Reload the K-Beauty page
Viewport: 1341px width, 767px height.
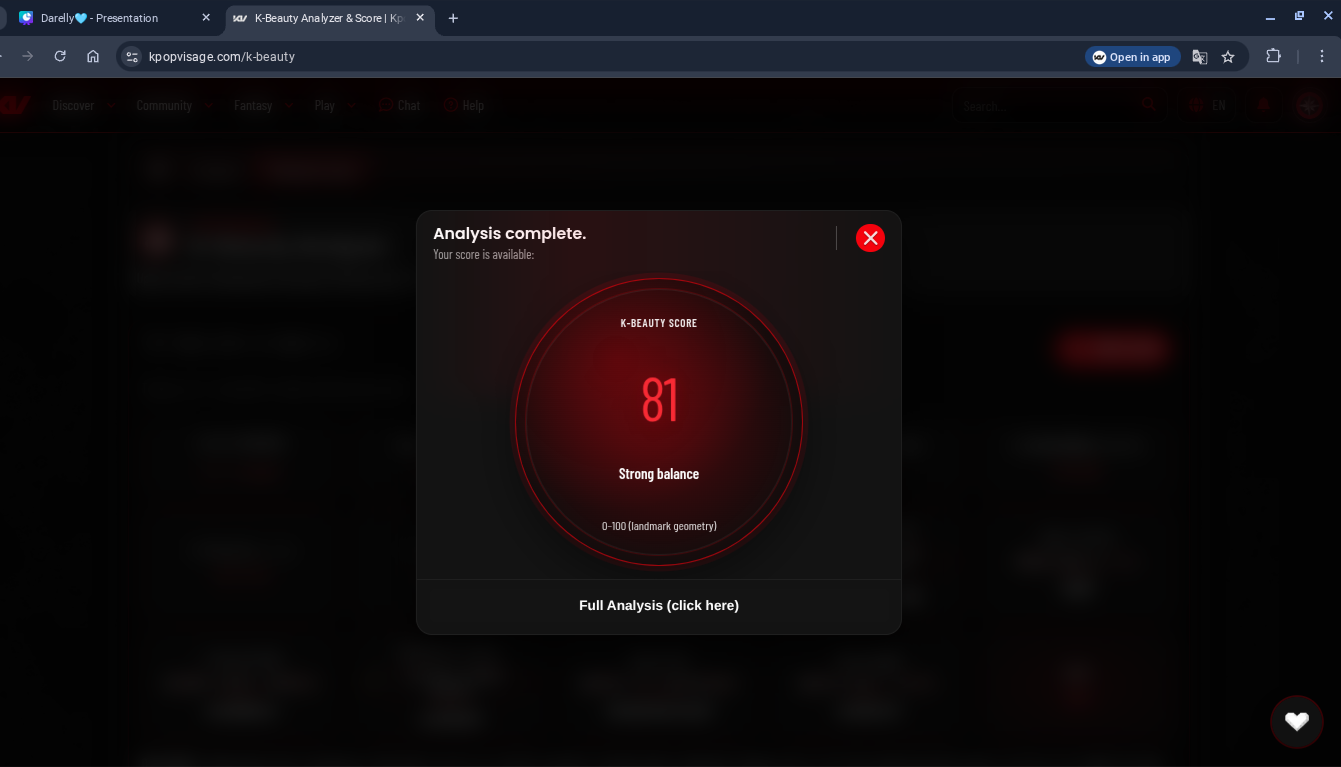tap(60, 57)
